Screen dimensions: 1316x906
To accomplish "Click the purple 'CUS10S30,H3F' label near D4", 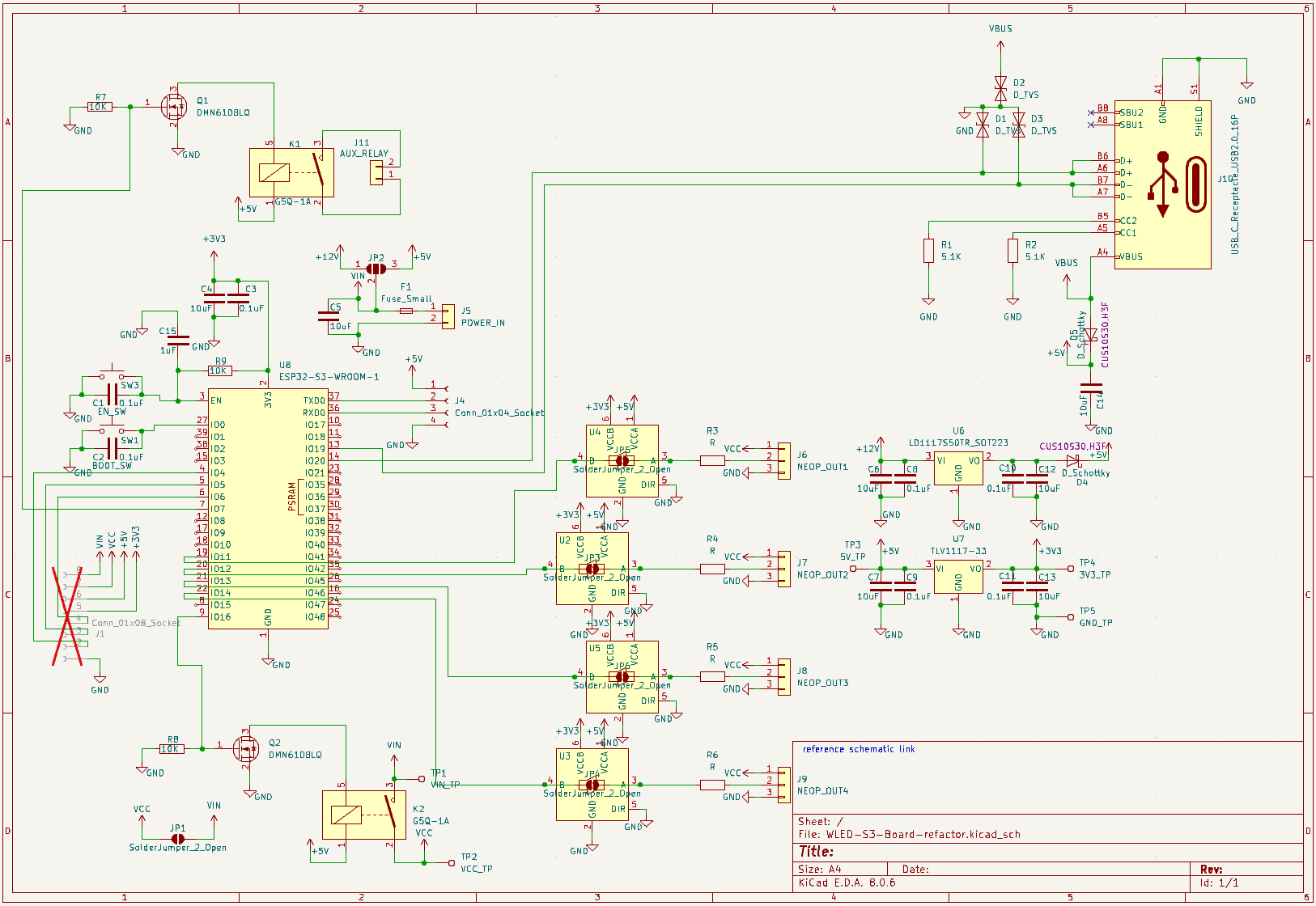I will point(1073,447).
